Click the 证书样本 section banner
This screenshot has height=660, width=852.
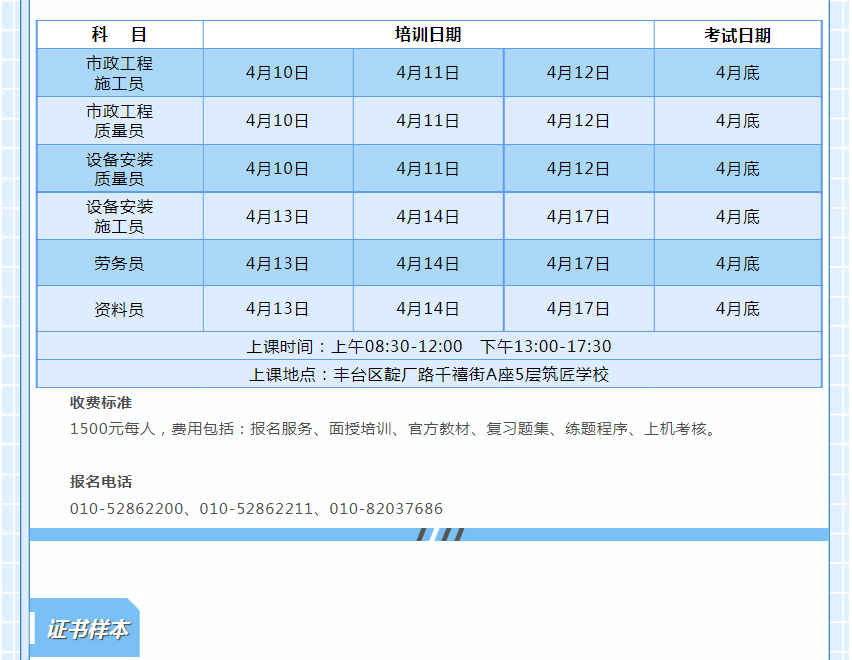coord(87,630)
